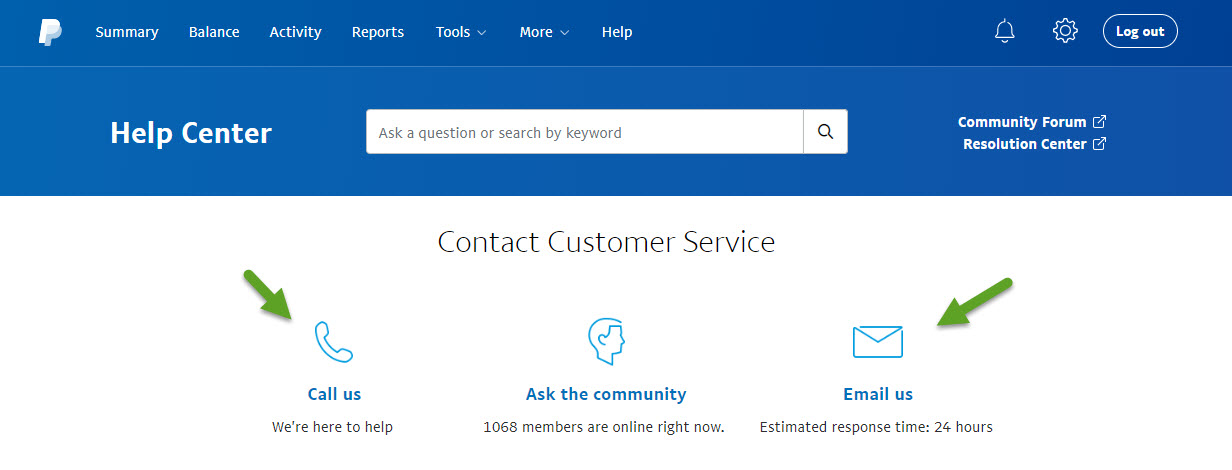Click the PayPal logo icon

point(50,32)
